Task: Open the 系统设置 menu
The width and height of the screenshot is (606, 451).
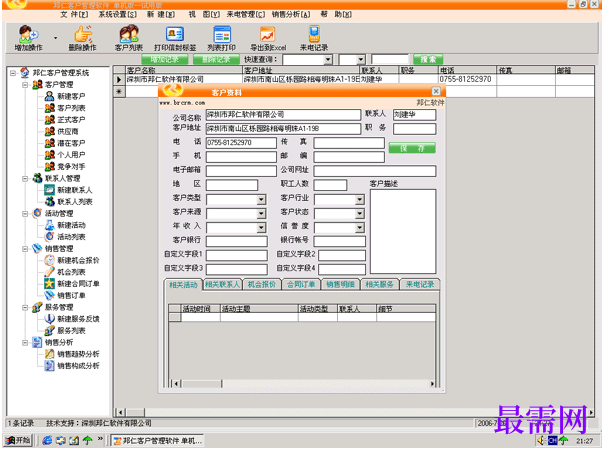Action: 117,14
